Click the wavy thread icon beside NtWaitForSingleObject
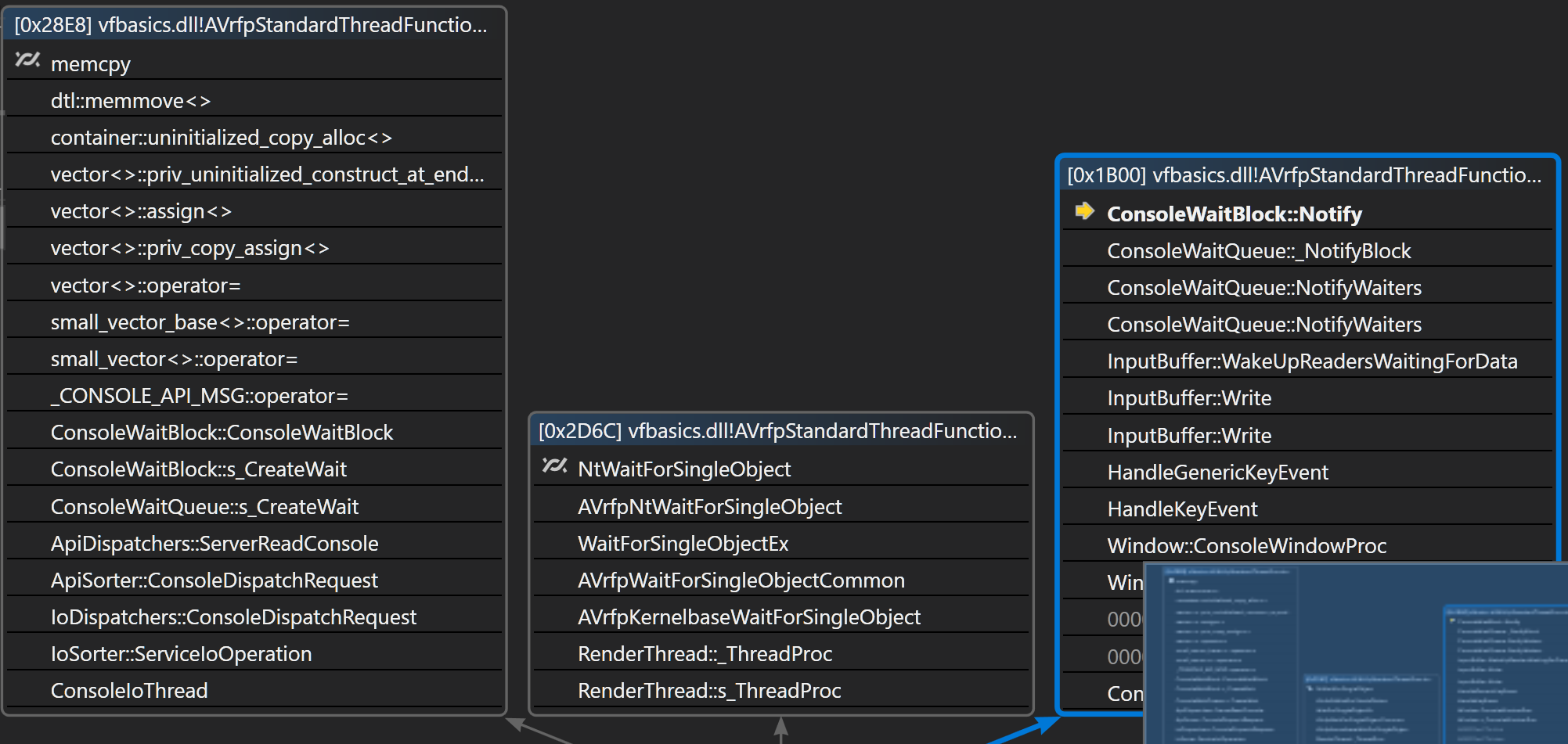 tap(554, 465)
